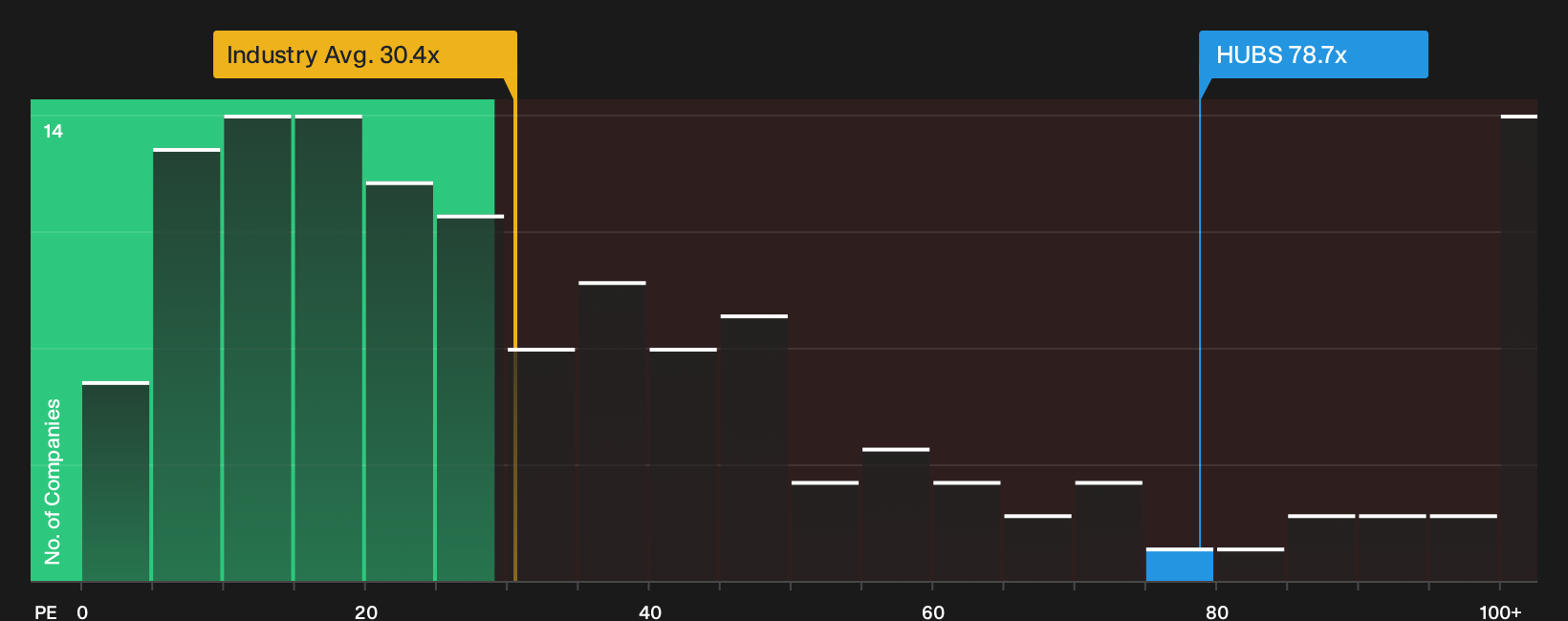Select the histogram bar for PE 90-95
1568x621 pixels.
(x=1392, y=547)
